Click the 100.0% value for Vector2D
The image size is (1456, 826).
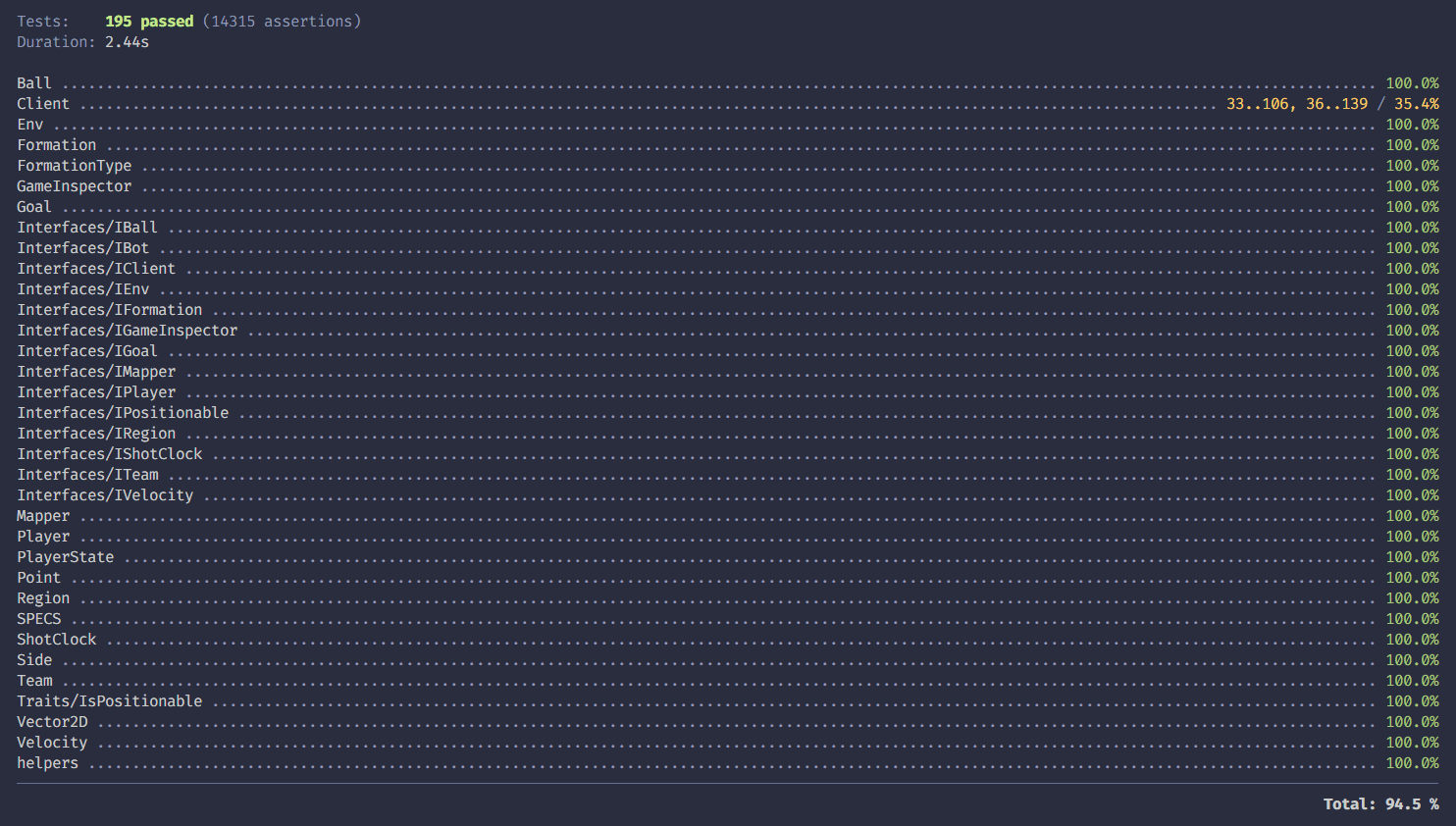pyautogui.click(x=1413, y=722)
